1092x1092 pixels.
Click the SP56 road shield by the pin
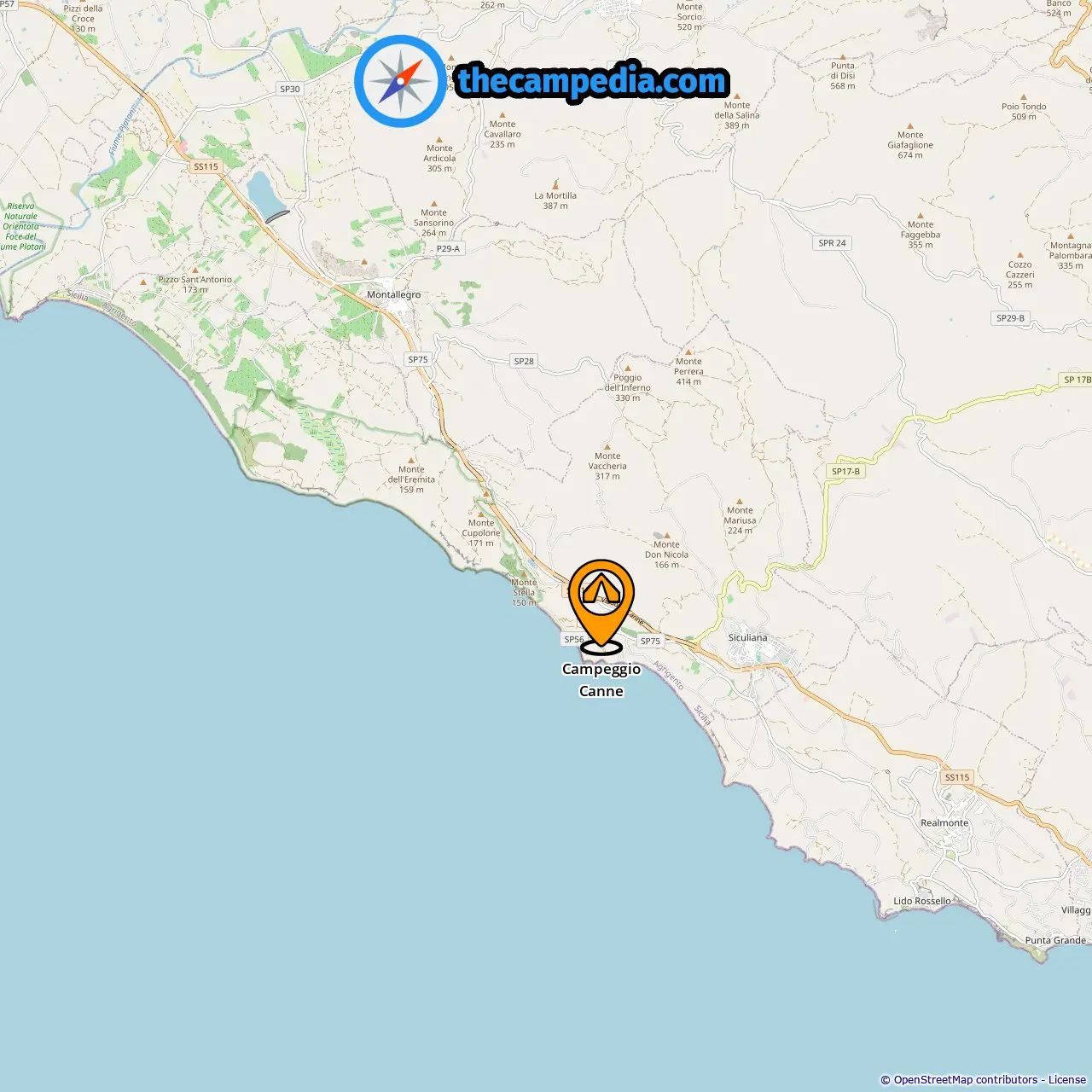pos(574,639)
